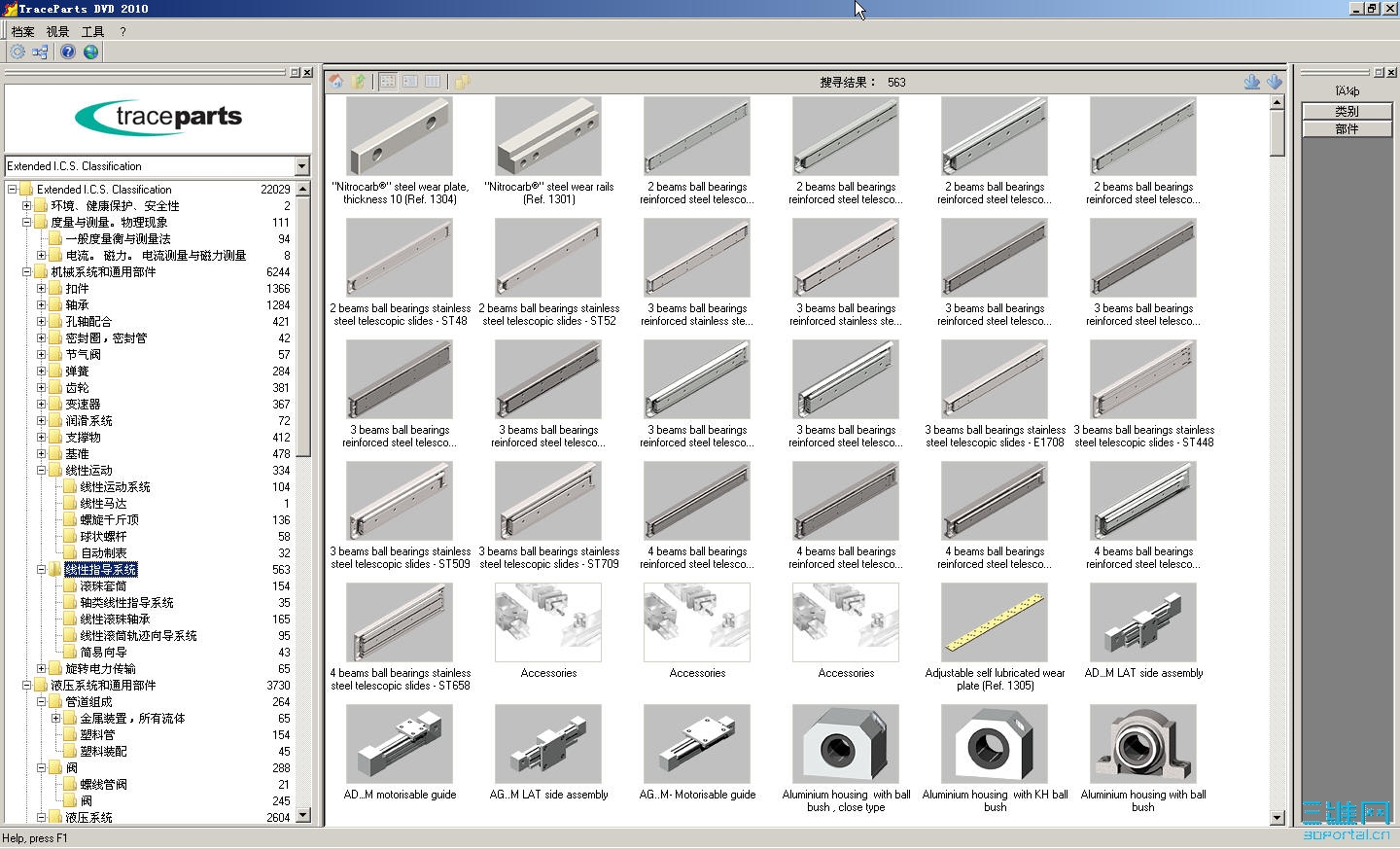This screenshot has height=850, width=1400.
Task: Click the folder icon beside 塑料管
Action: 70,735
